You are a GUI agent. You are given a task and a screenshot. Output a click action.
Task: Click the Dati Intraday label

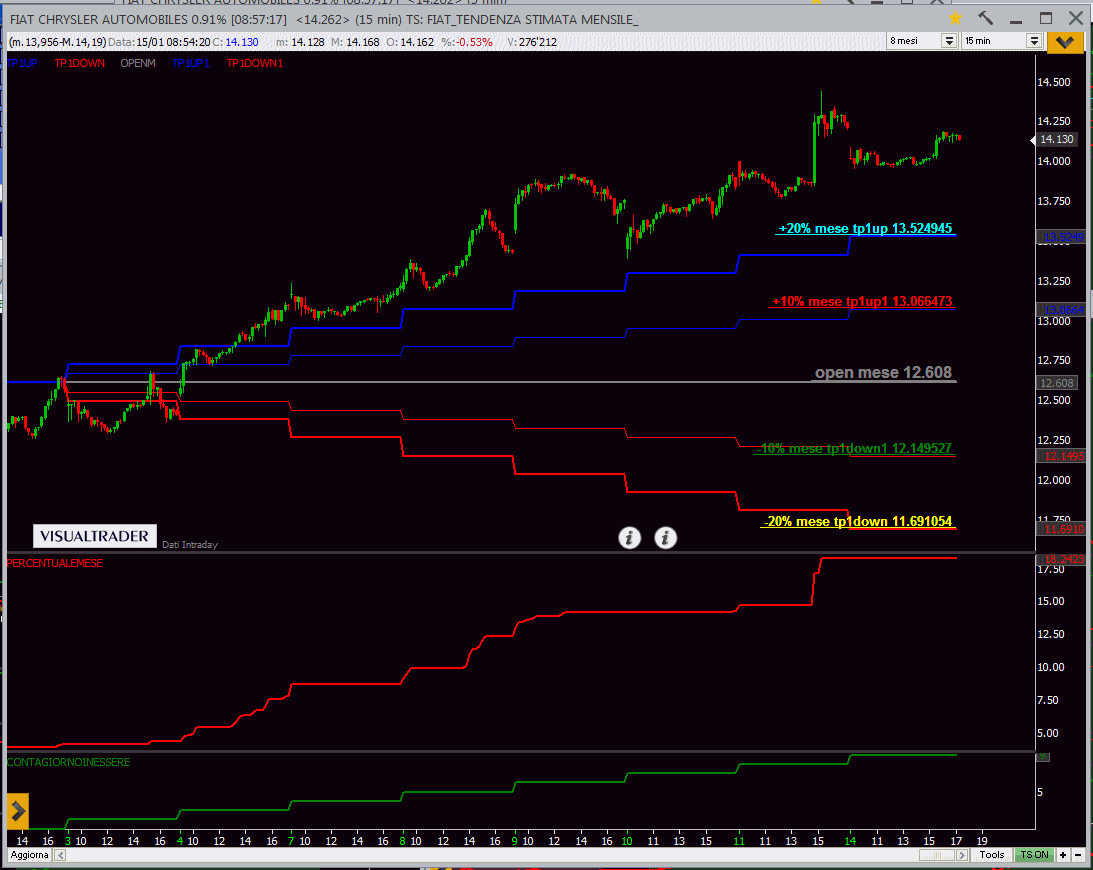pos(190,544)
